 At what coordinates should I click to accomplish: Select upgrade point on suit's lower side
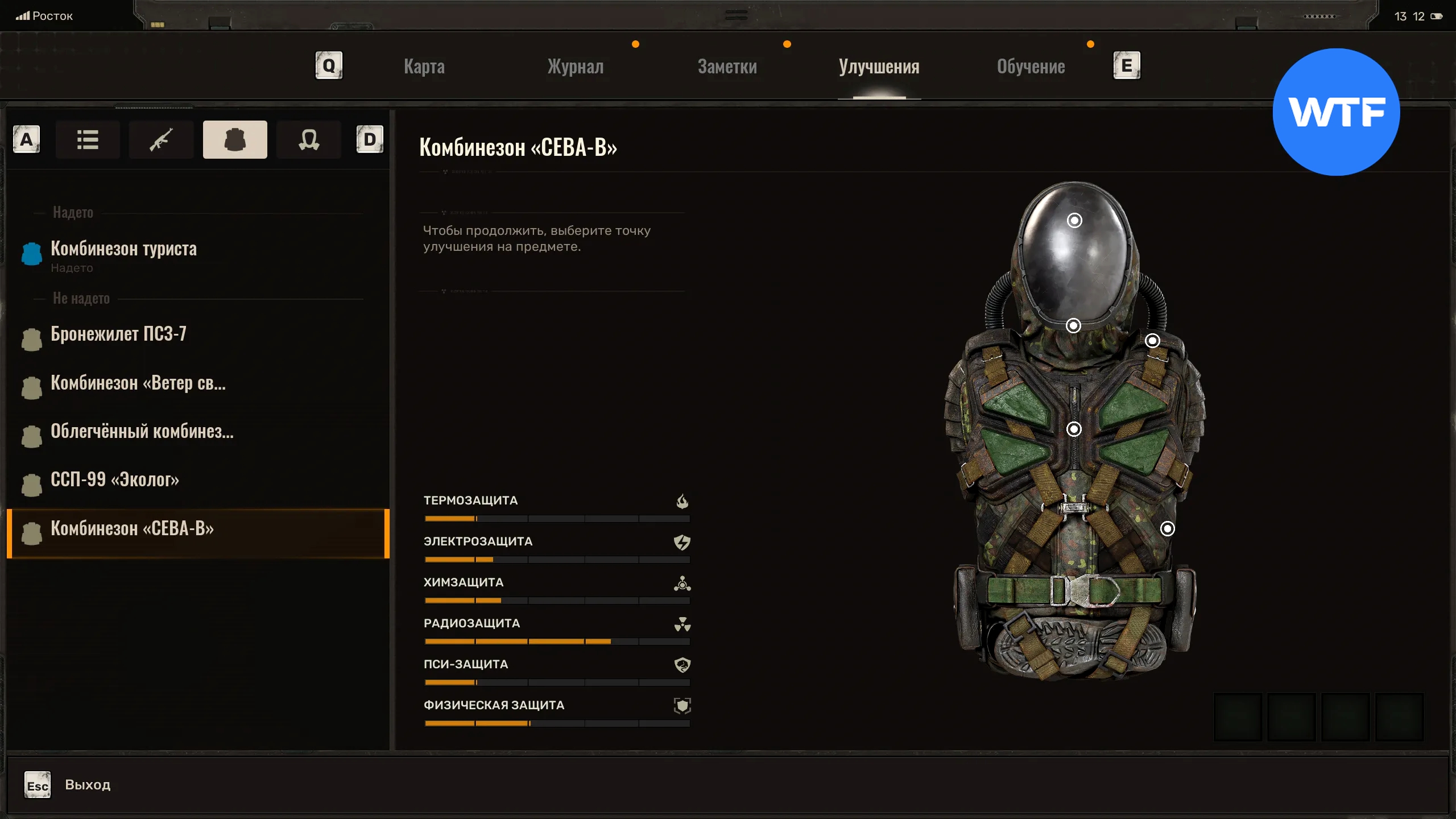[x=1167, y=529]
